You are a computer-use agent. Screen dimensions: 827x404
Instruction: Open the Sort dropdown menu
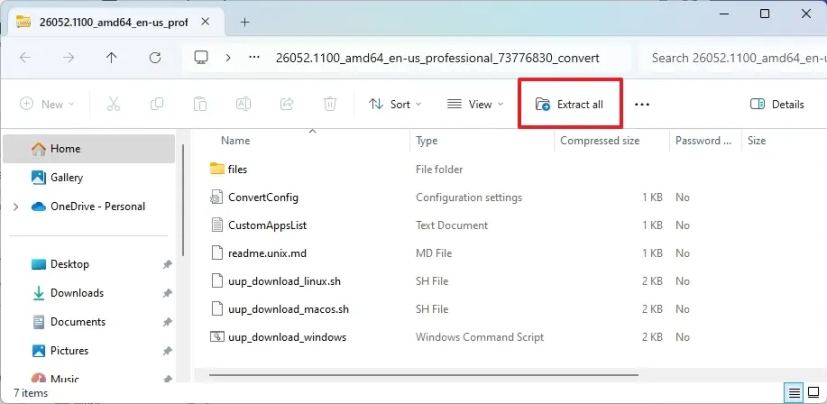coord(395,104)
